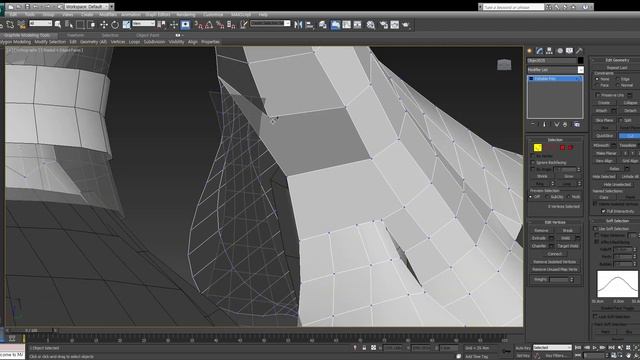Image resolution: width=640 pixels, height=360 pixels.
Task: Click the Target Weld button
Action: pyautogui.click(x=568, y=246)
